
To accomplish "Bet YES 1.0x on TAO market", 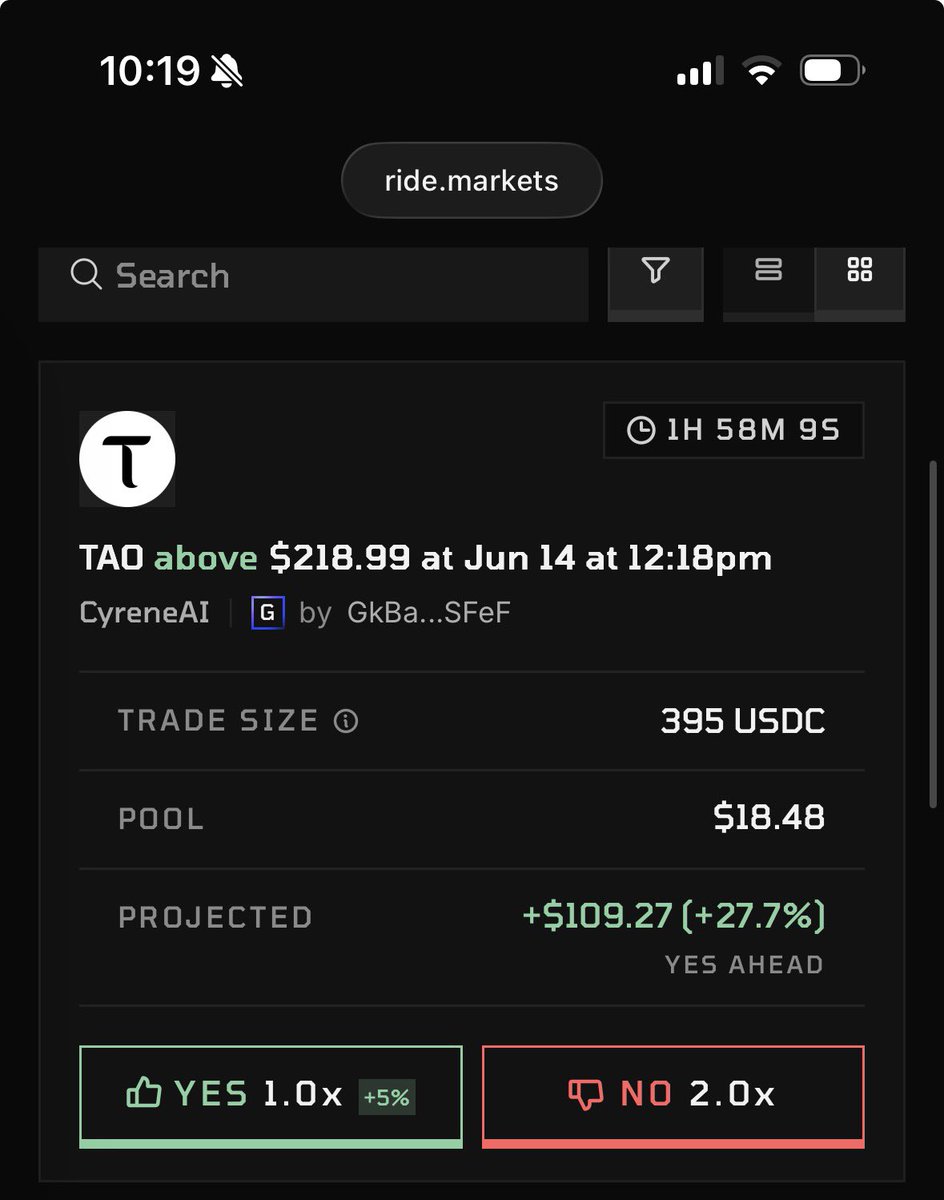I will 271,1096.
